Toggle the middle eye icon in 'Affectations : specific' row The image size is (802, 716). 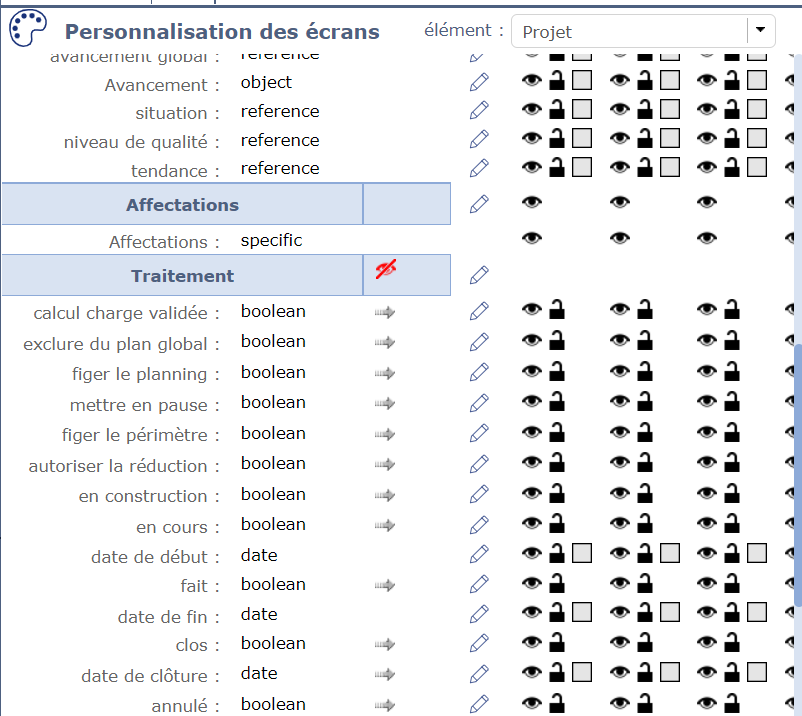[620, 238]
